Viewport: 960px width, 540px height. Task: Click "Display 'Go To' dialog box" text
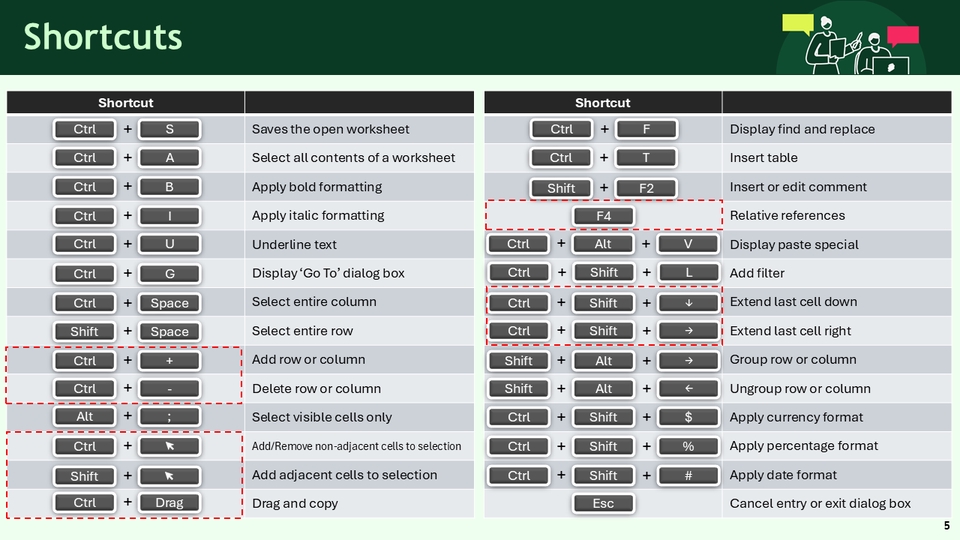coord(328,273)
